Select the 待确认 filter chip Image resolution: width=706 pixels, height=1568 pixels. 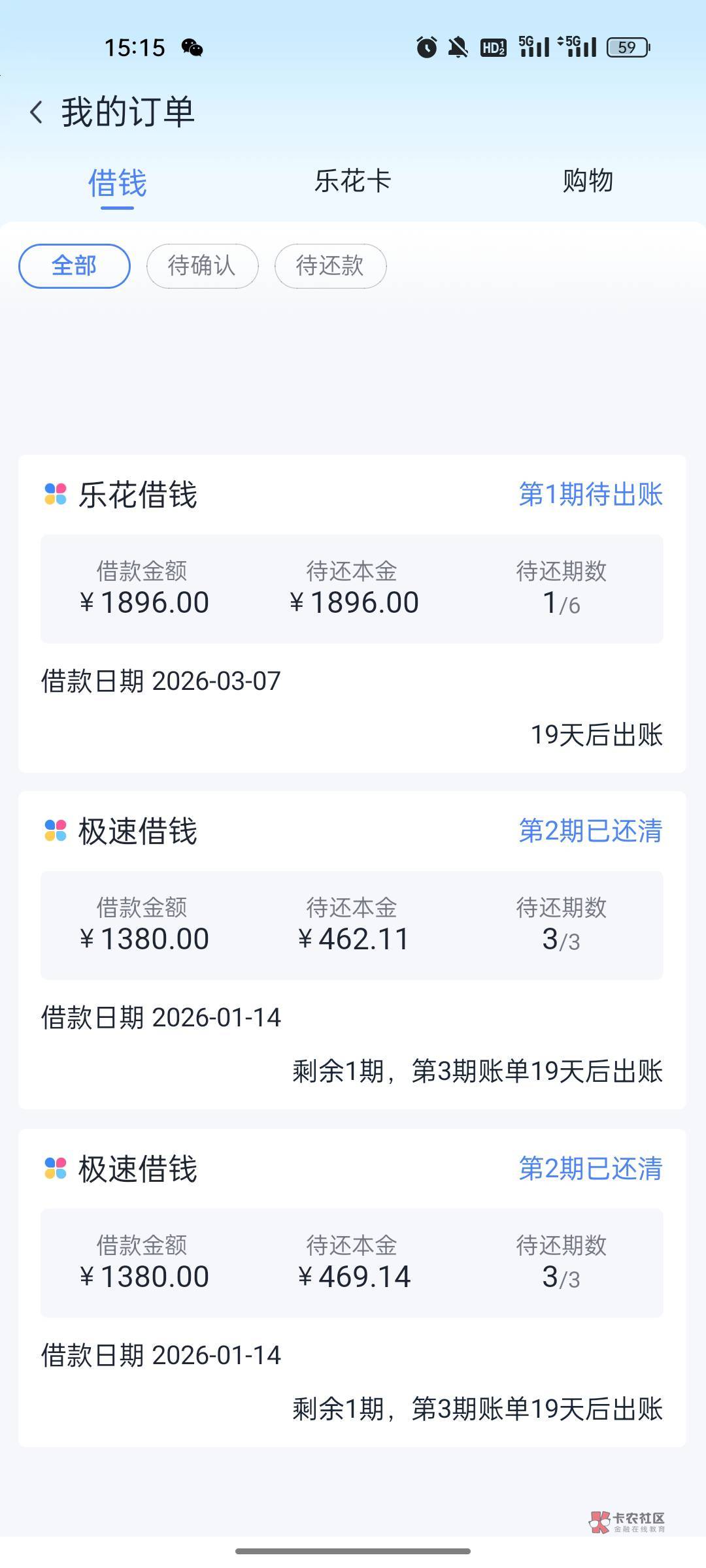click(202, 266)
